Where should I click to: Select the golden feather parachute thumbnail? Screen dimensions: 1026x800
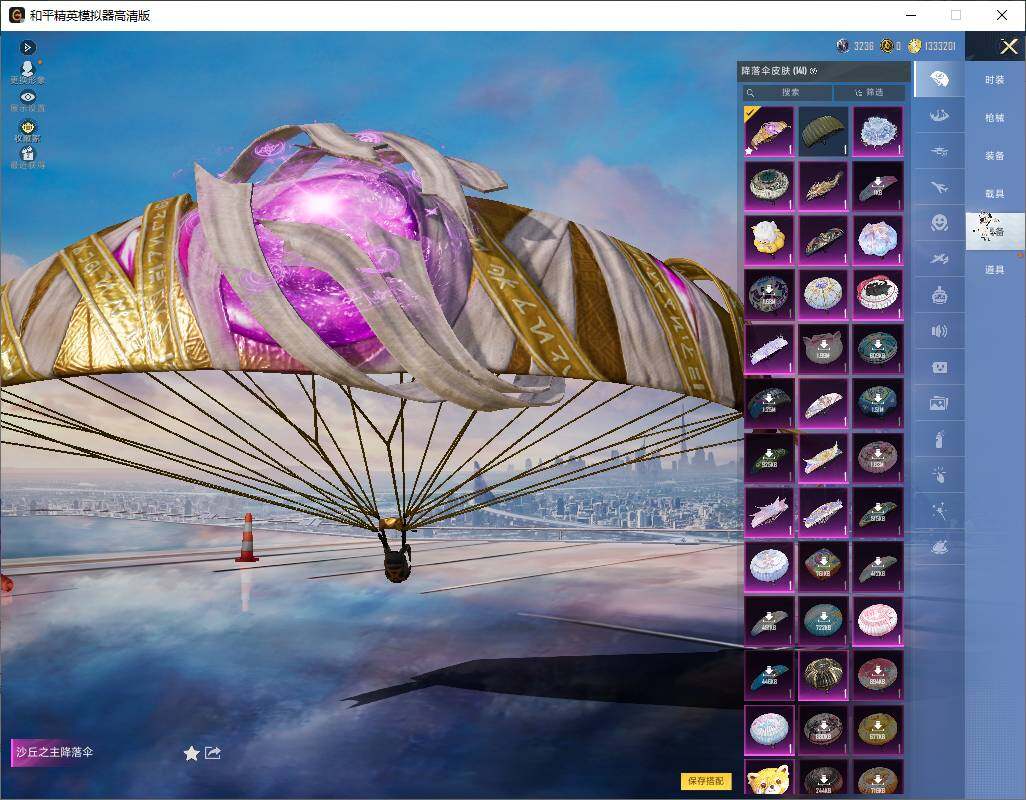823,186
